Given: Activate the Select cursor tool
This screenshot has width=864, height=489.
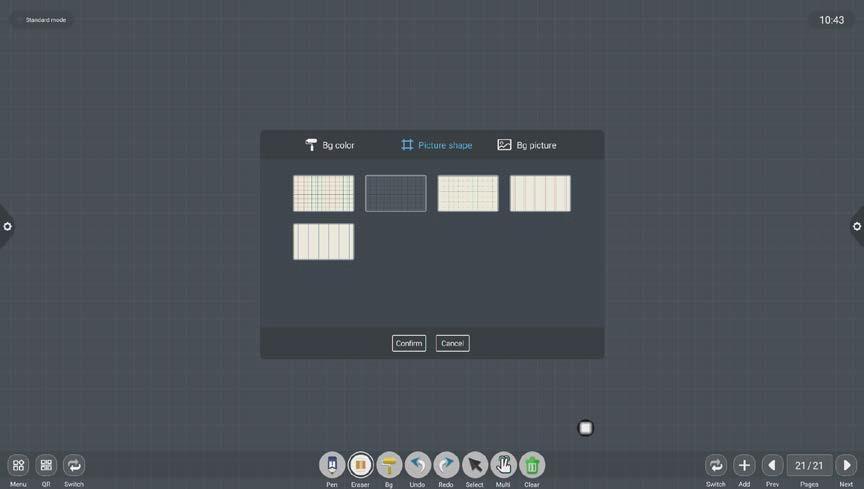Looking at the screenshot, I should coord(475,465).
